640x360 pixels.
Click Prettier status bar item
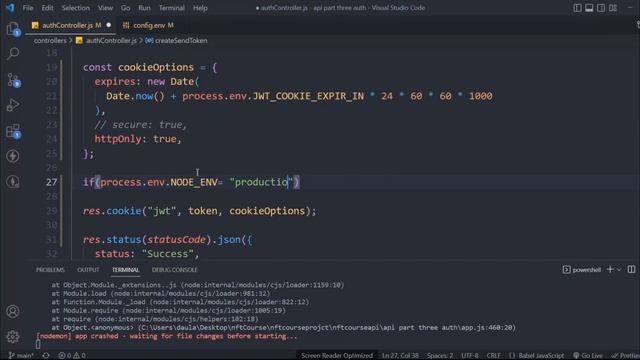pyautogui.click(x=625, y=356)
